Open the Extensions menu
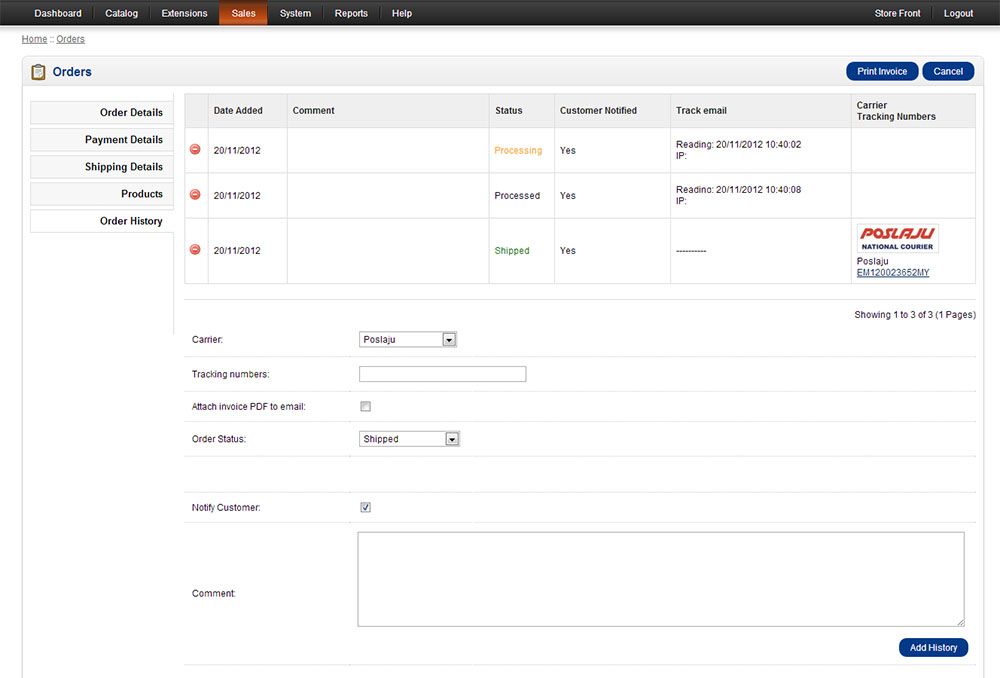This screenshot has width=1000, height=678. [x=184, y=13]
